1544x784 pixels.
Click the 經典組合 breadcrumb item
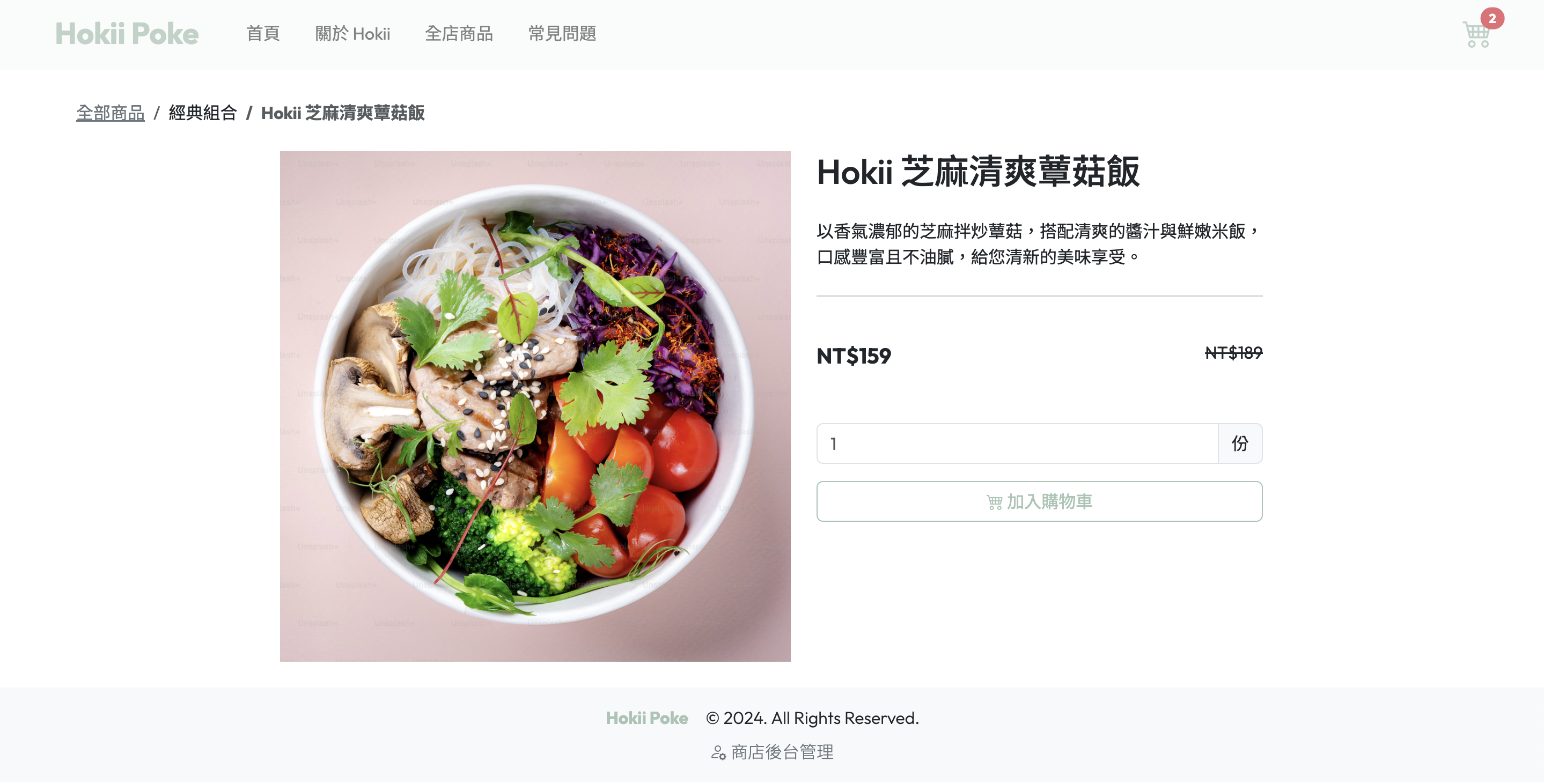203,113
